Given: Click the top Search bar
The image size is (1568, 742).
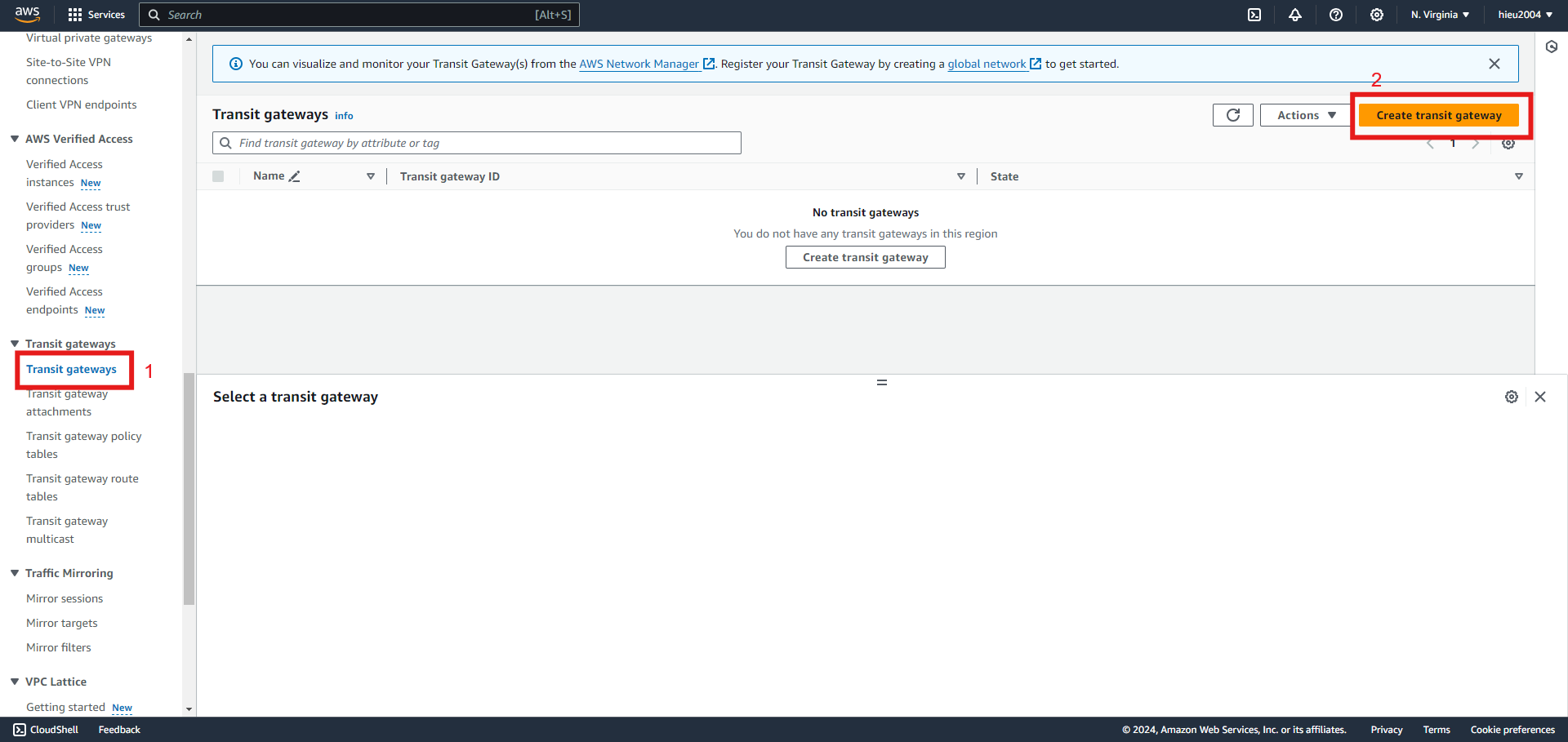Looking at the screenshot, I should 359,15.
